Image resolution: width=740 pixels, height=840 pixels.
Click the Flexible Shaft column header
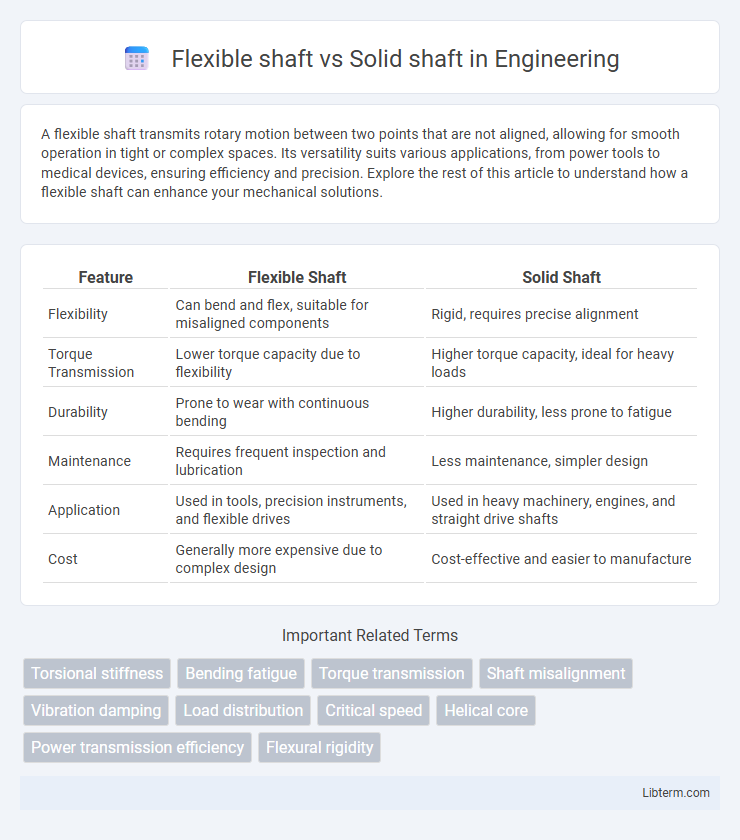pos(297,277)
